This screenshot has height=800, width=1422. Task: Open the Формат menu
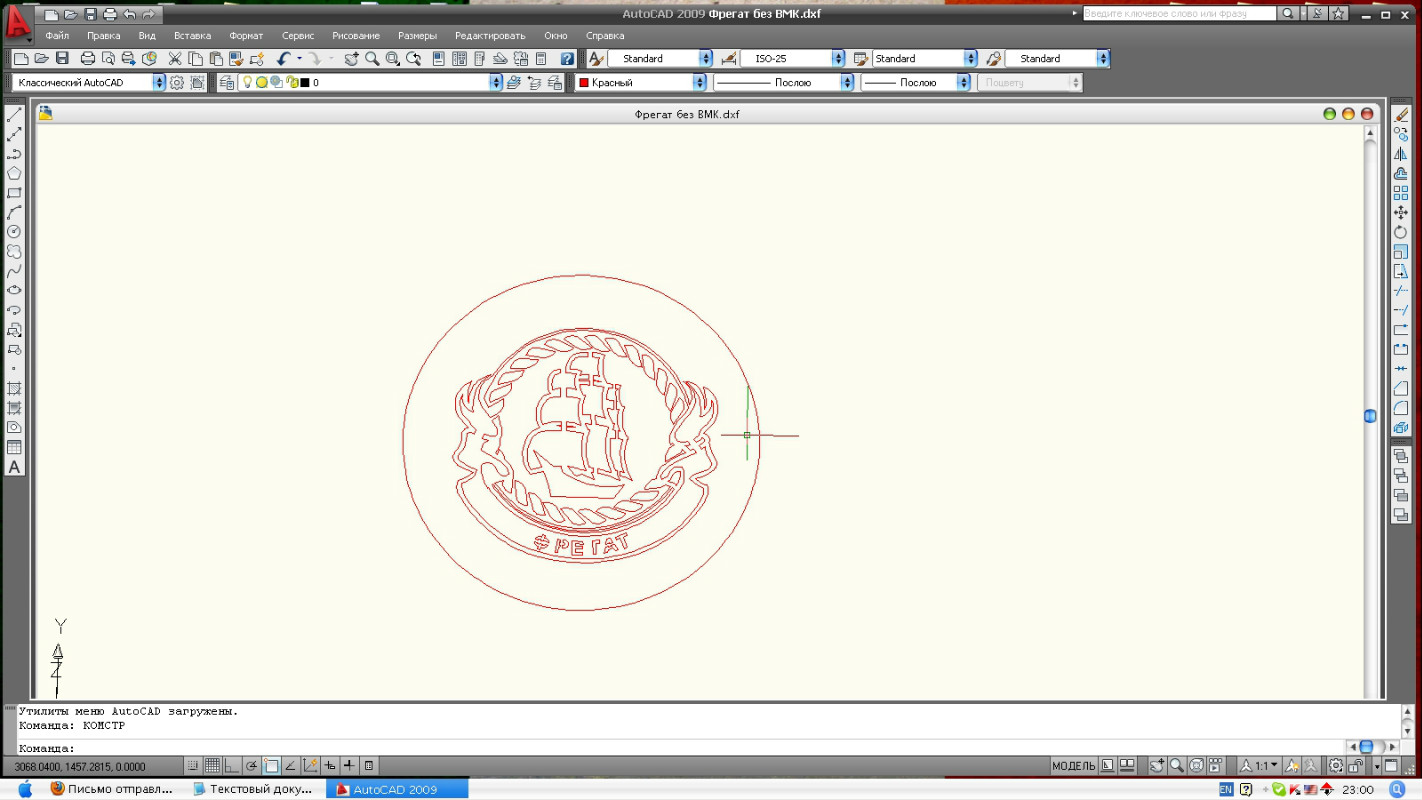246,35
